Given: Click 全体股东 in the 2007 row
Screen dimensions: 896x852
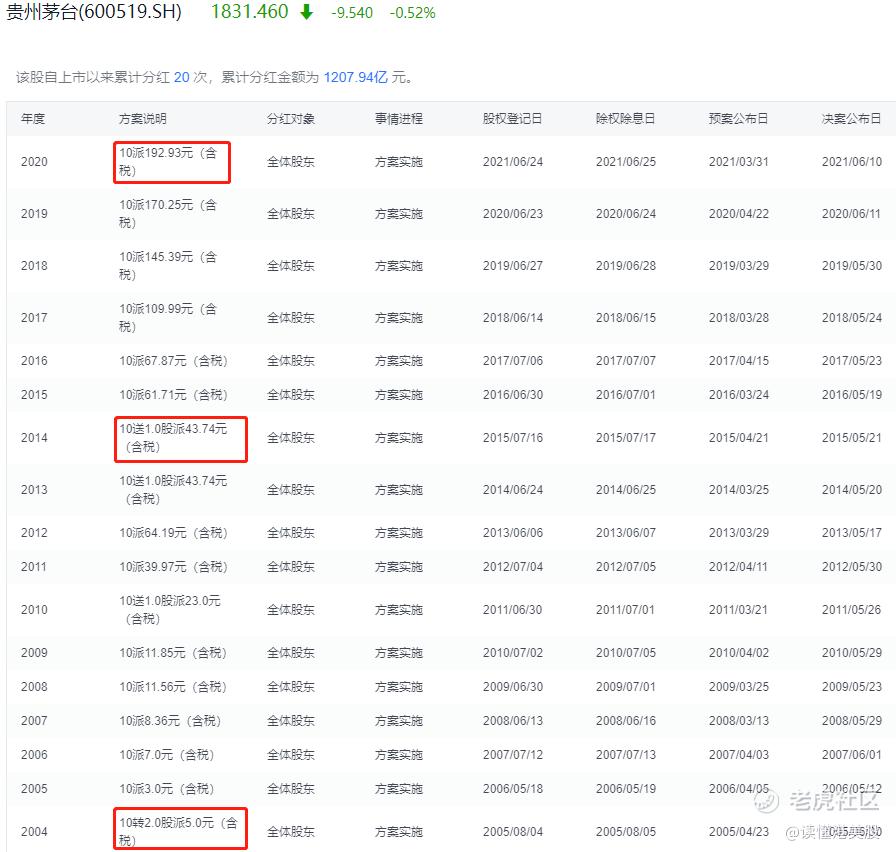Looking at the screenshot, I should point(291,721).
